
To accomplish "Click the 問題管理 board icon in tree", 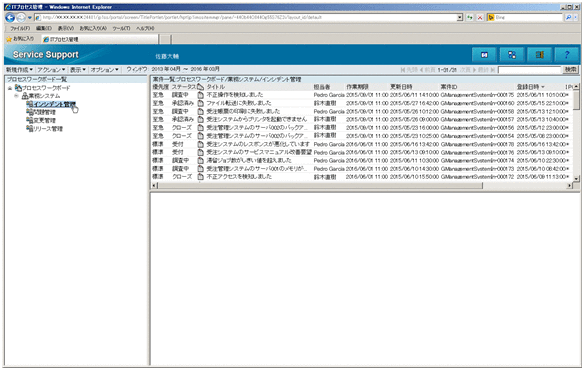I will click(30, 112).
